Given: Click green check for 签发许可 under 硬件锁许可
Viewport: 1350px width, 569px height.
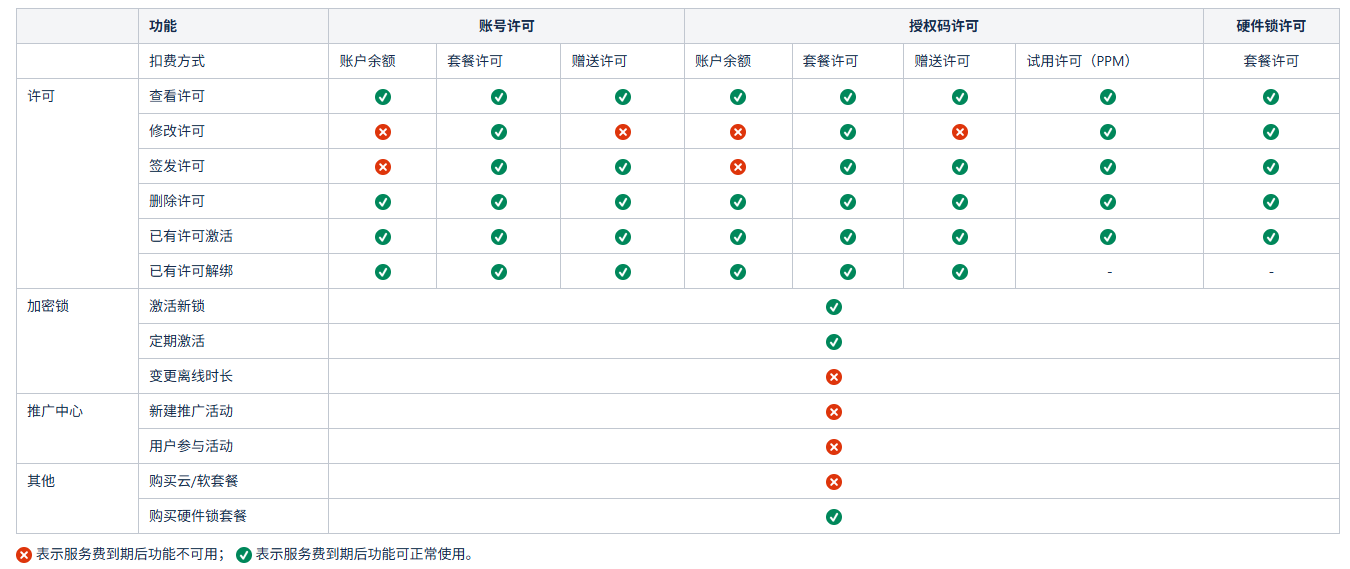Looking at the screenshot, I should (x=1271, y=167).
